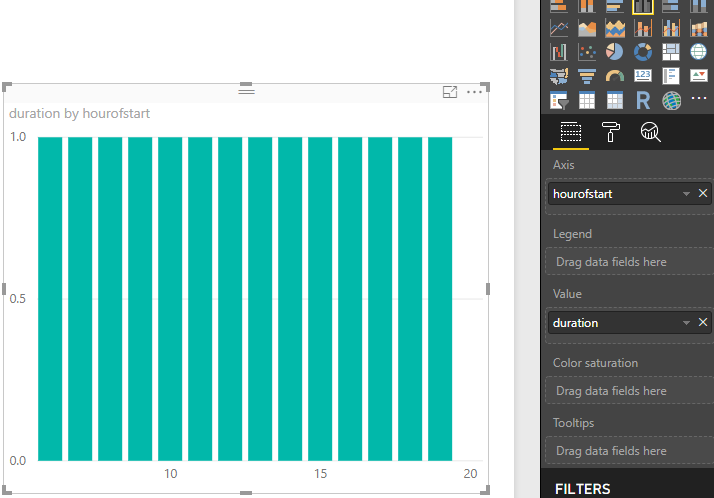Select the first teal bar in chart
Image resolution: width=714 pixels, height=498 pixels.
[50, 299]
